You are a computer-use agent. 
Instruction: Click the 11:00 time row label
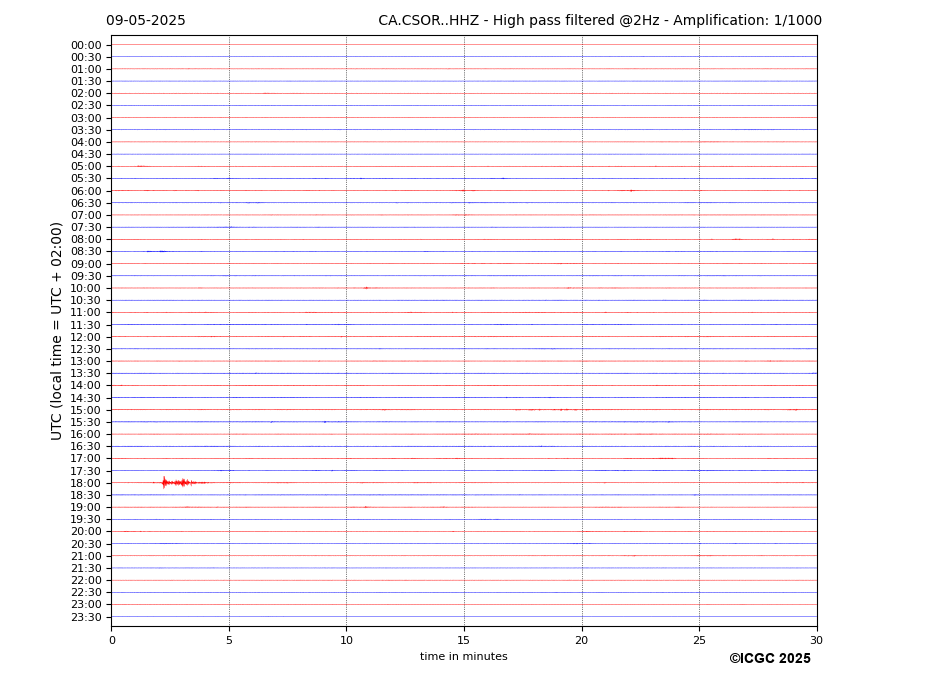point(86,313)
